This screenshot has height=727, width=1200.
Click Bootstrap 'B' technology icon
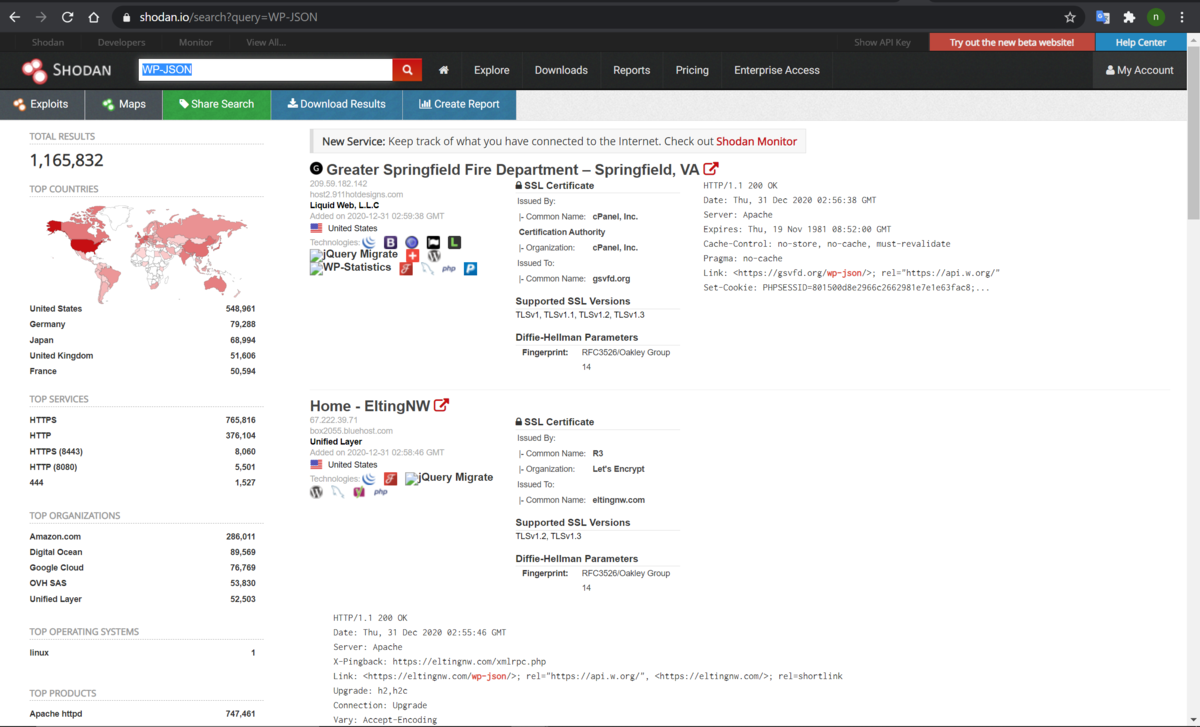[x=390, y=242]
